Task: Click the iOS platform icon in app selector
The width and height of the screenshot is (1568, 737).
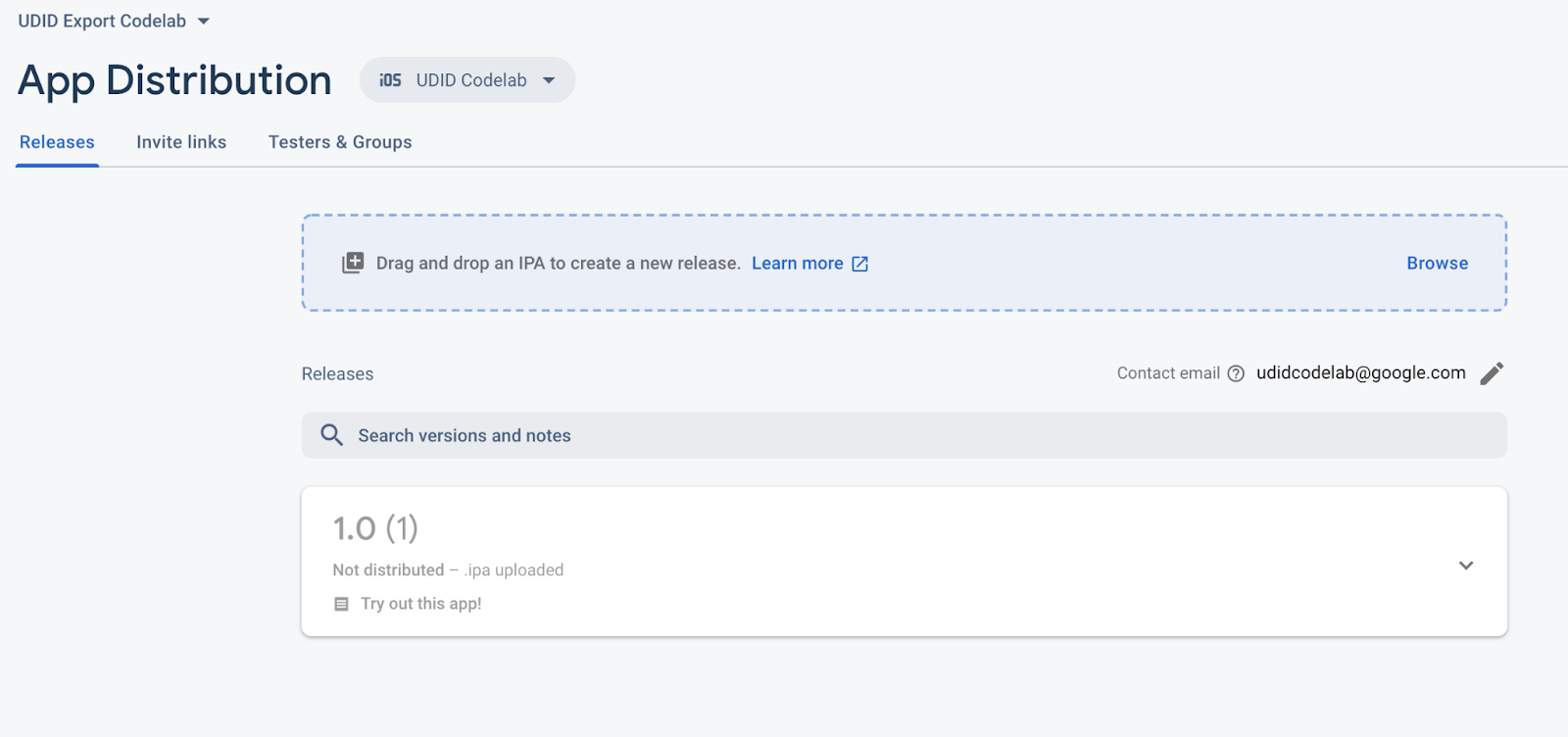Action: (x=390, y=80)
